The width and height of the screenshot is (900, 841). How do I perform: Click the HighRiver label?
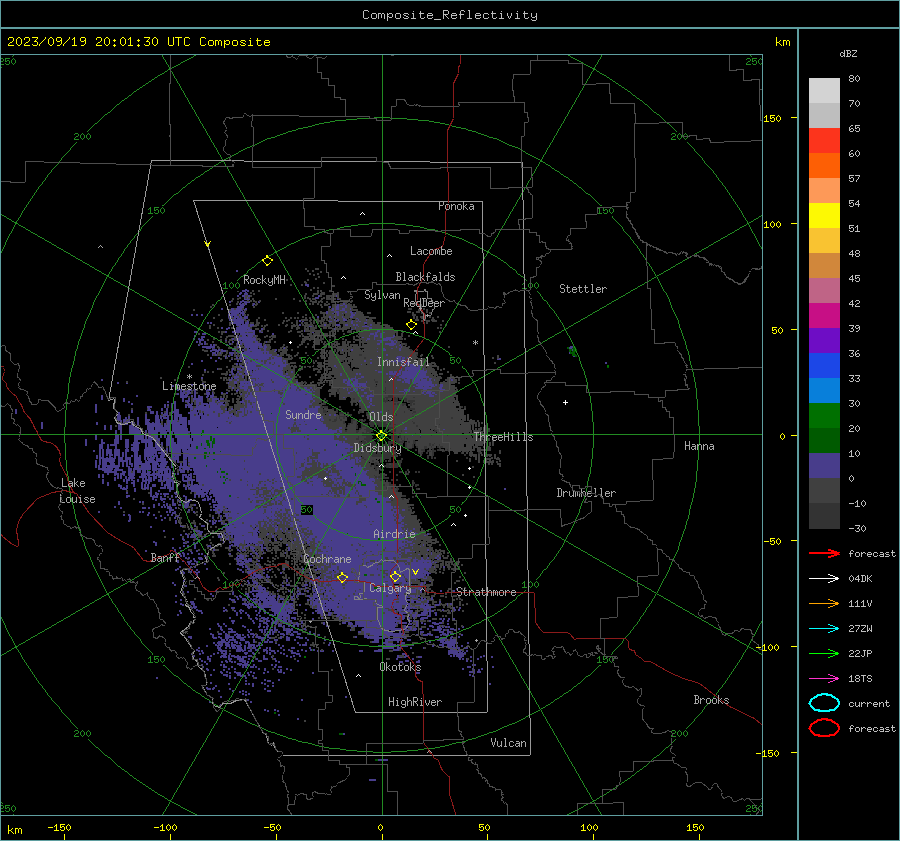point(415,702)
